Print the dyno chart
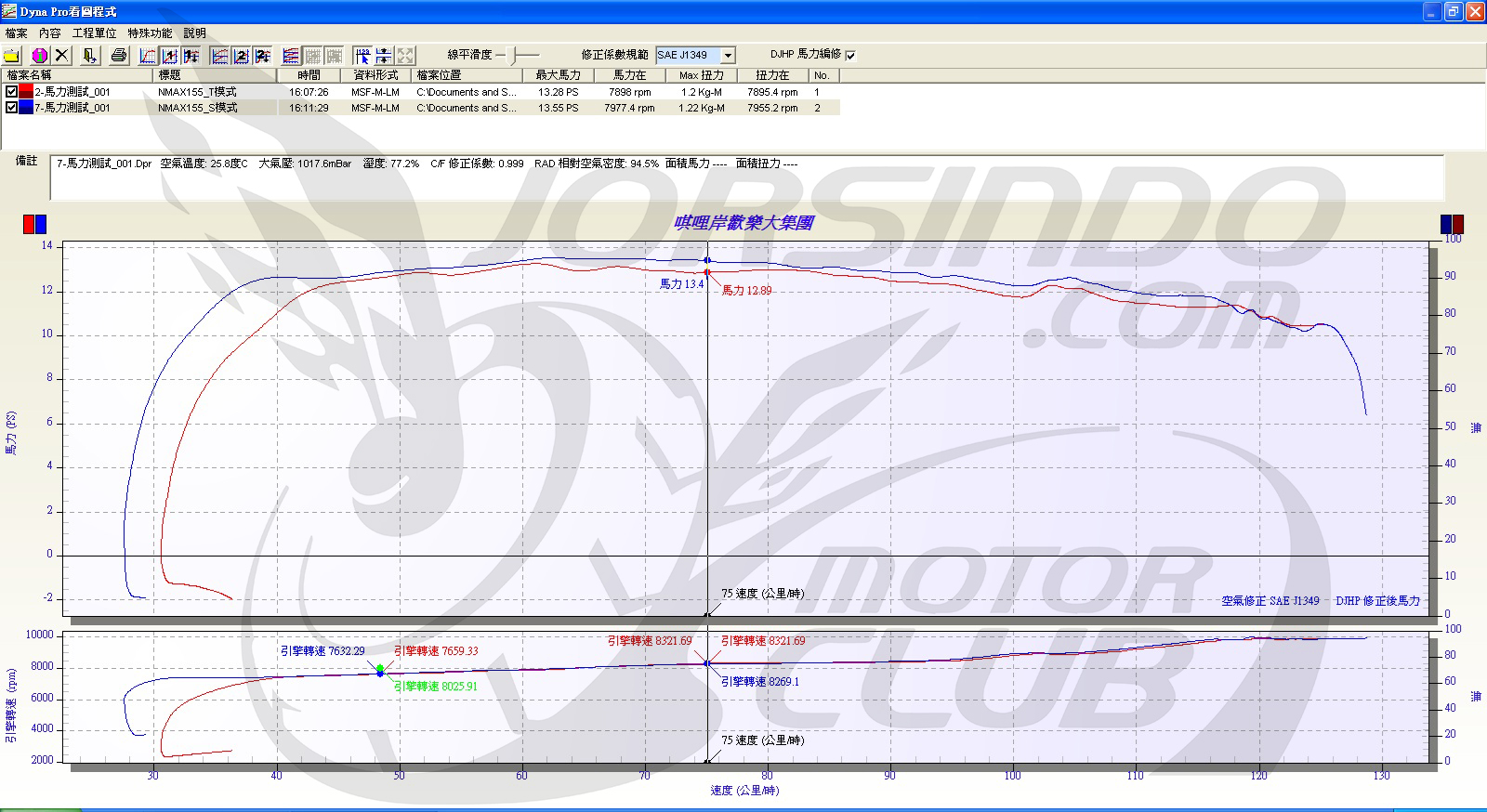 [x=118, y=56]
